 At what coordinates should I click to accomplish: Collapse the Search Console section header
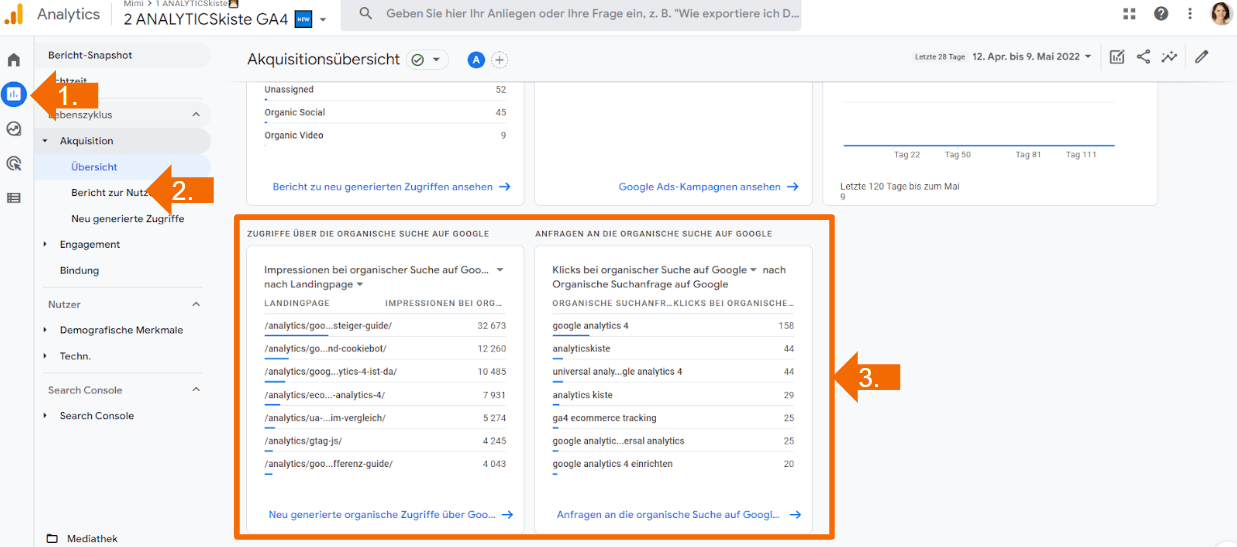(x=196, y=390)
